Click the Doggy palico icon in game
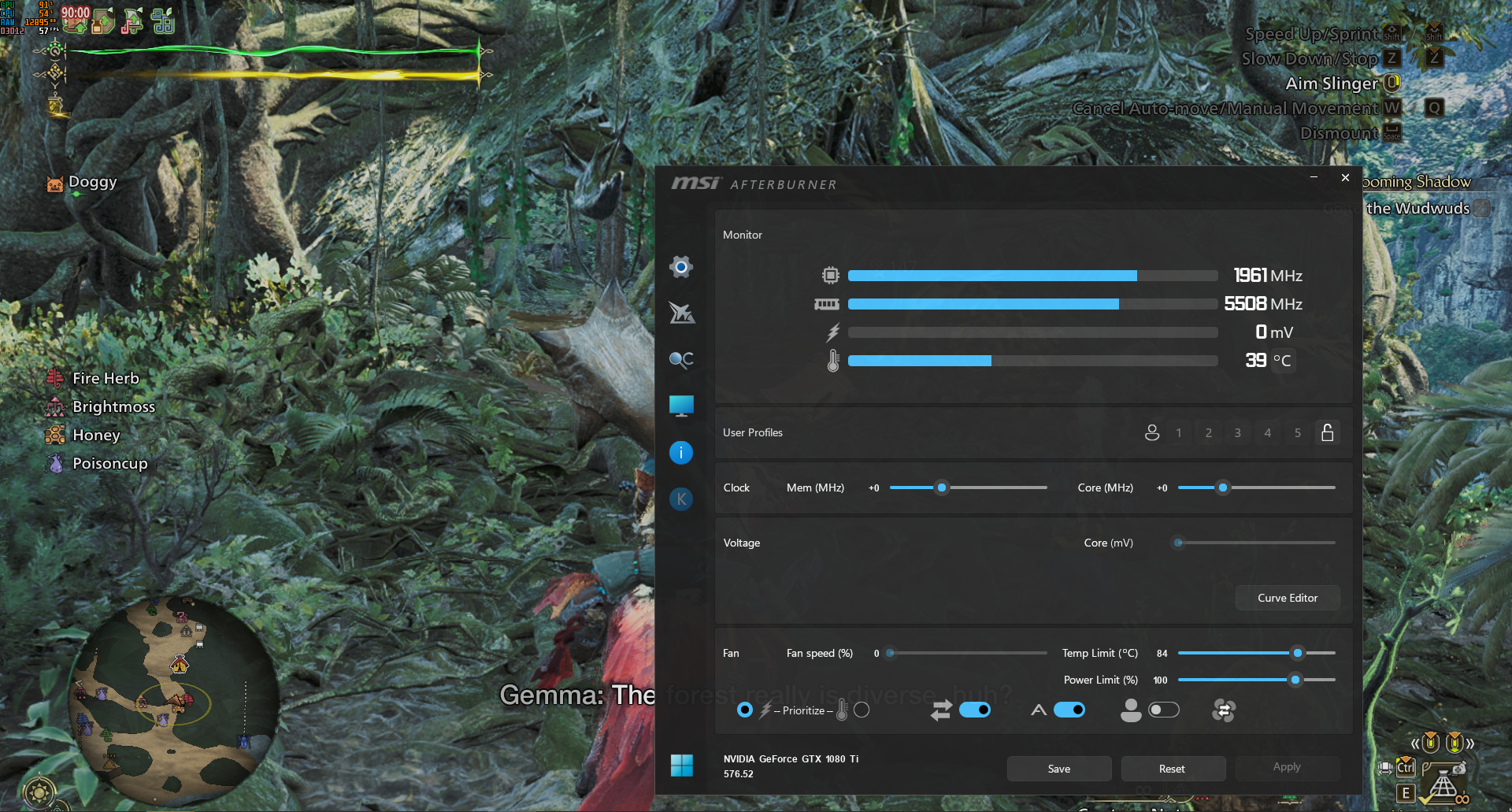The height and width of the screenshot is (812, 1512). pos(54,185)
